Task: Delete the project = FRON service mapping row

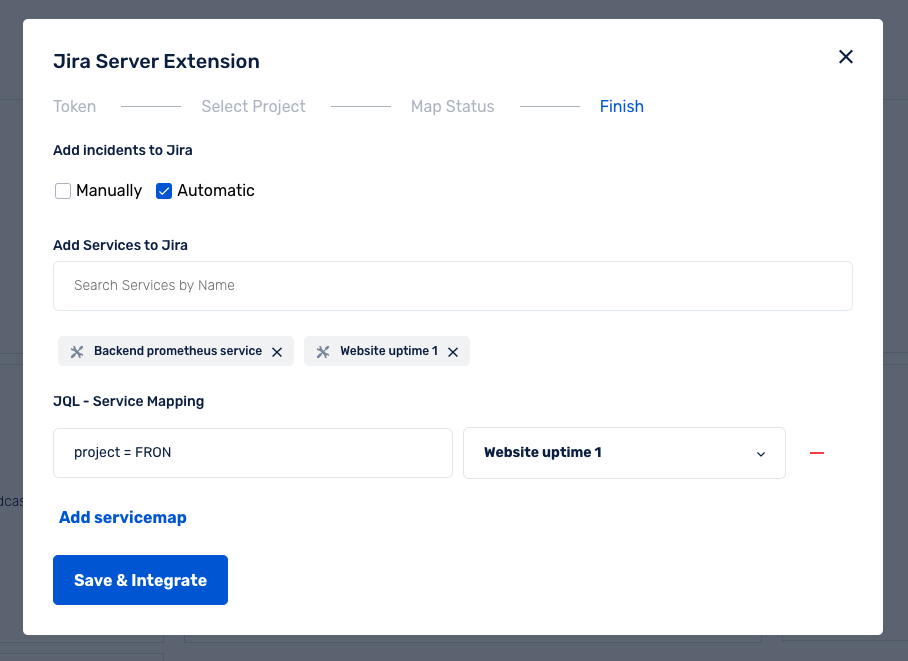Action: pyautogui.click(x=817, y=453)
